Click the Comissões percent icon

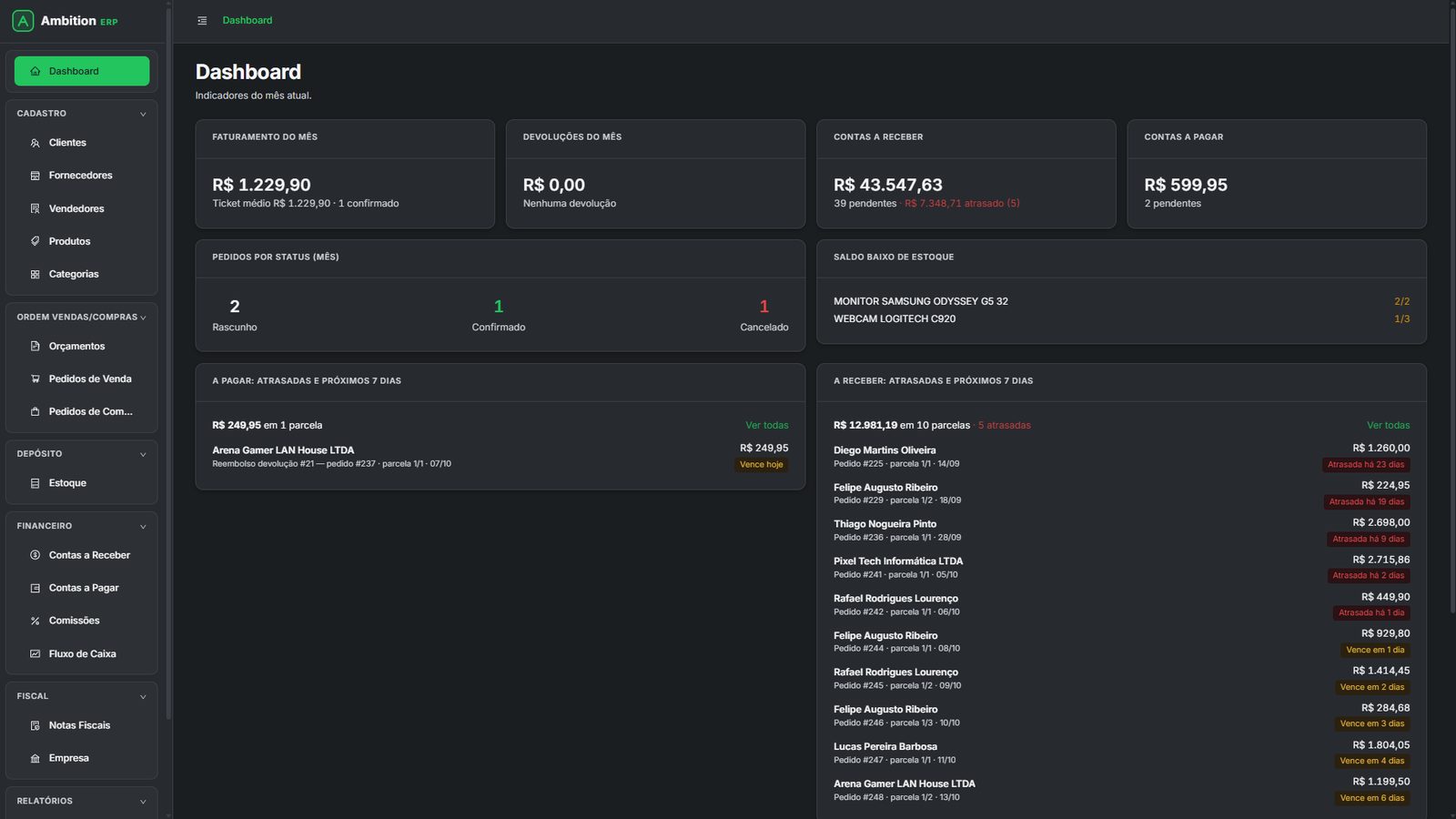pyautogui.click(x=35, y=621)
